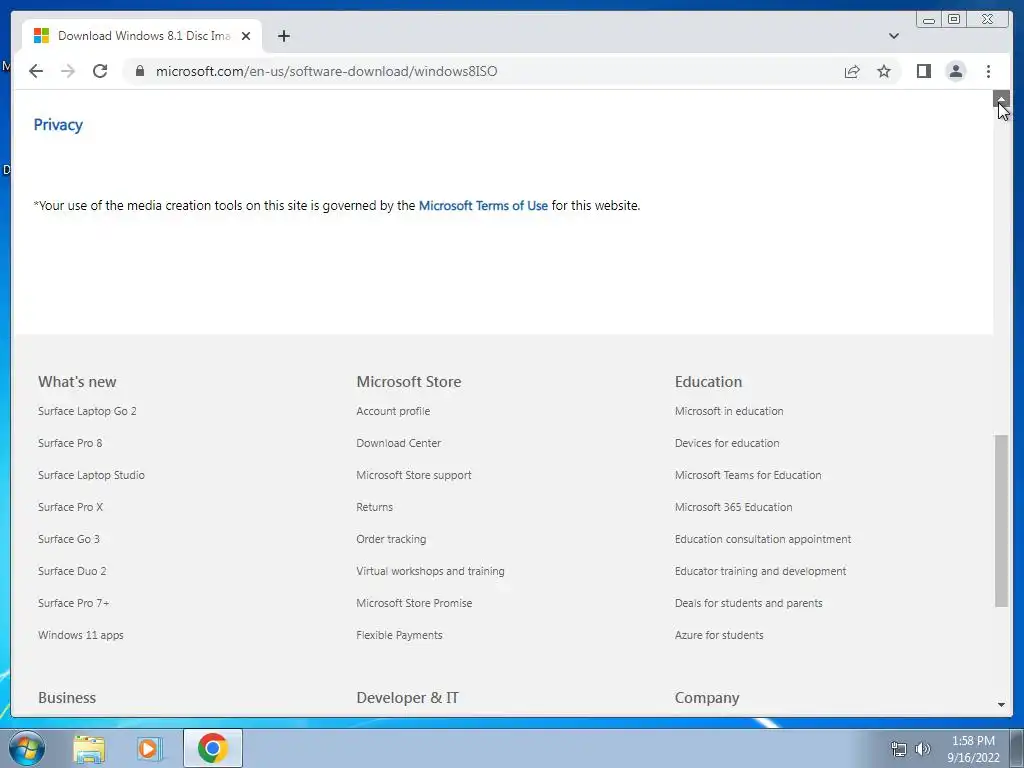
Task: Open the Flexible Payments link
Action: click(x=400, y=635)
